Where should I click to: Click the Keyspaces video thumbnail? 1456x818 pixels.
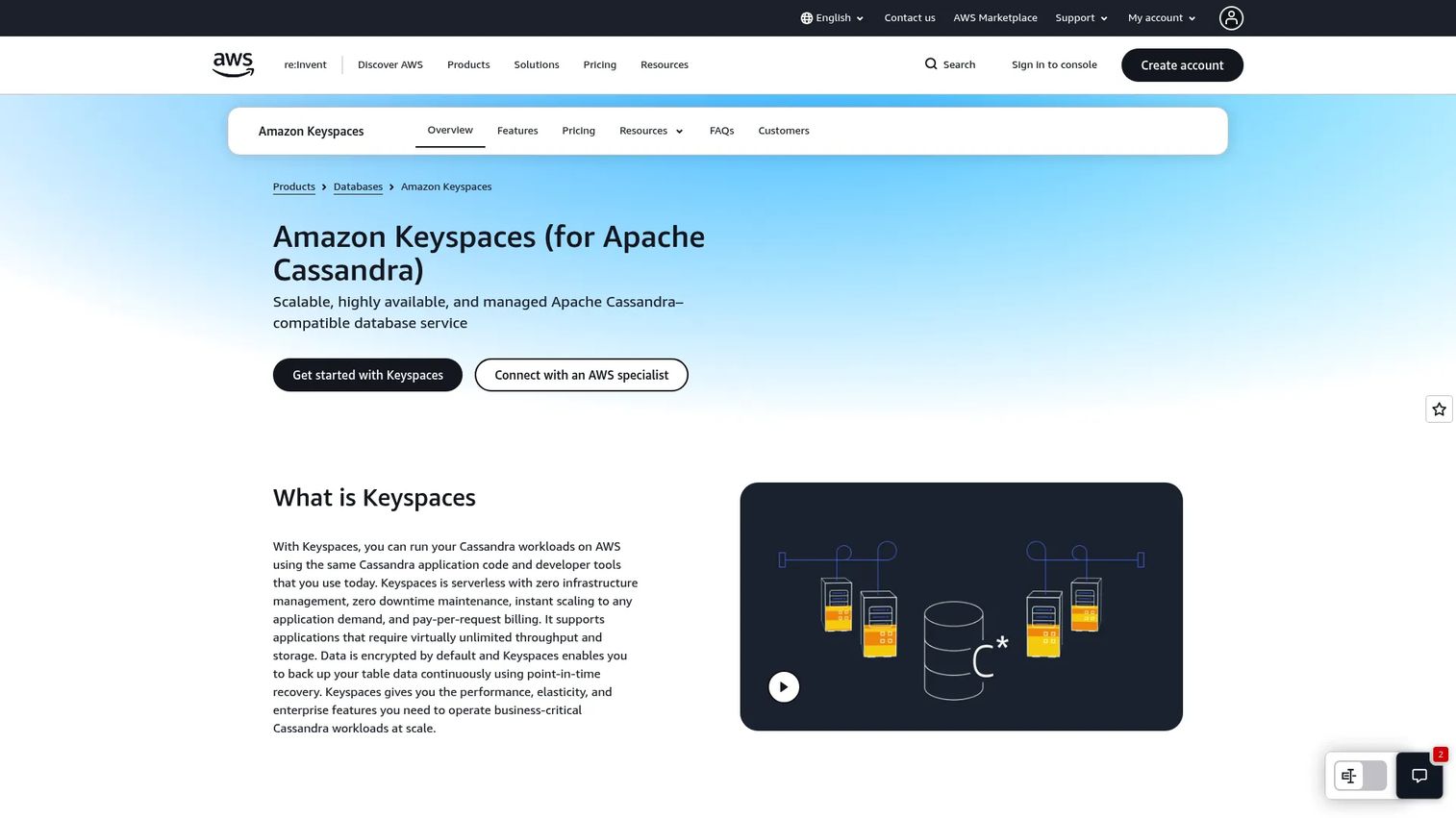tap(962, 607)
